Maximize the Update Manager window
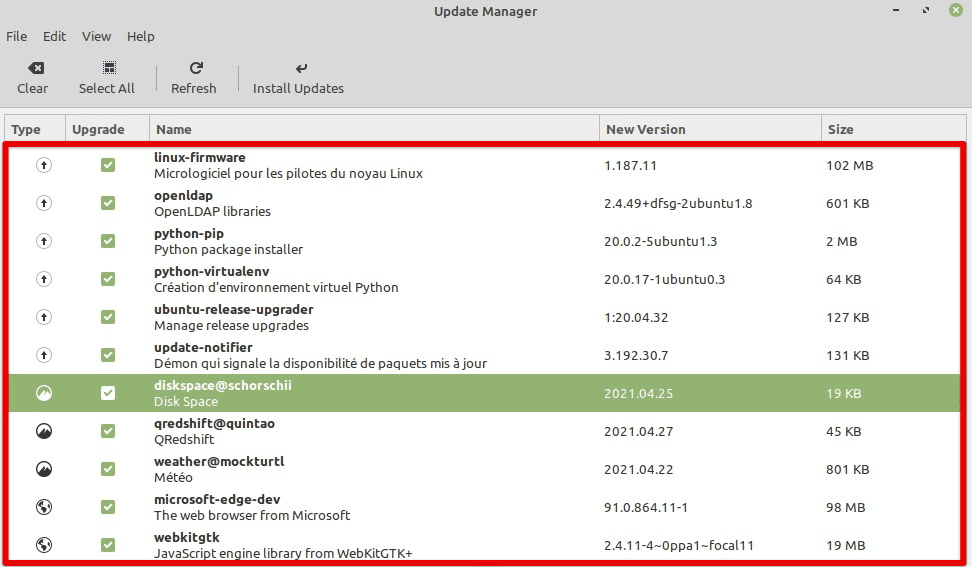This screenshot has width=972, height=567. pos(926,10)
